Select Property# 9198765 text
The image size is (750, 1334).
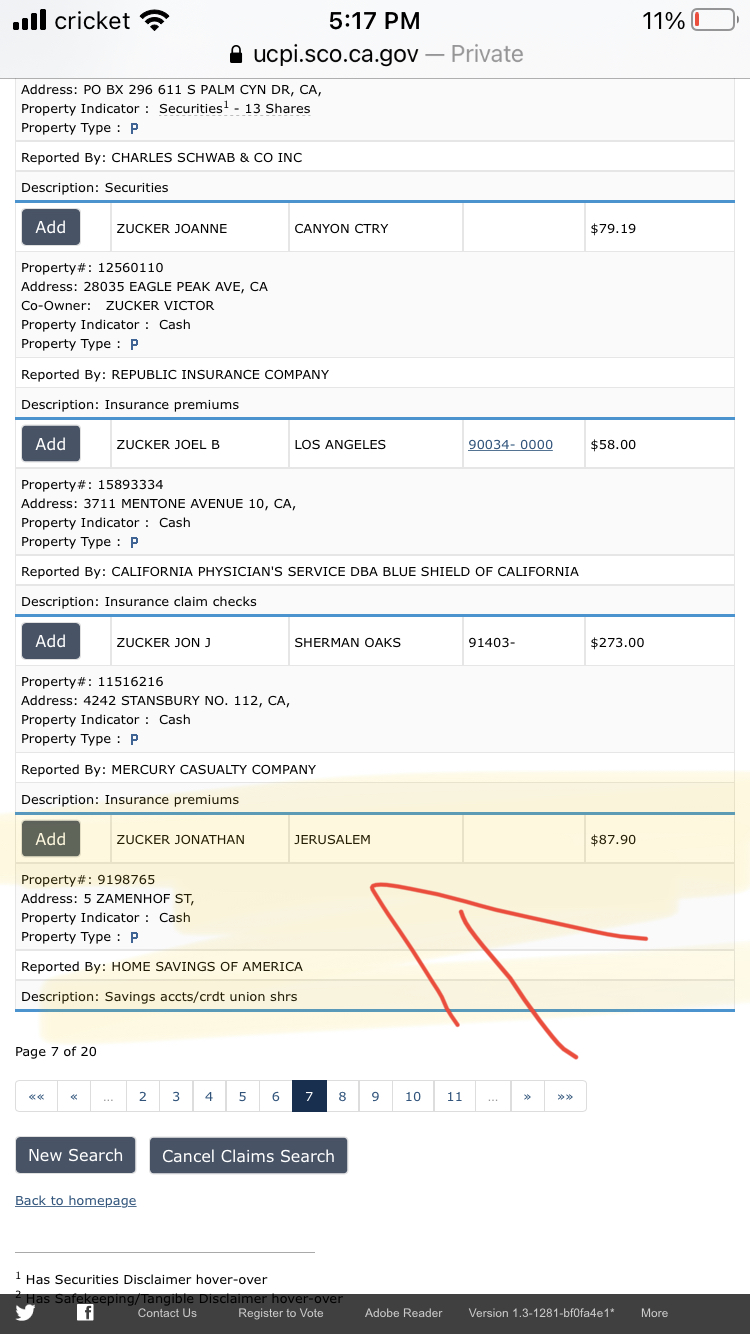click(88, 880)
